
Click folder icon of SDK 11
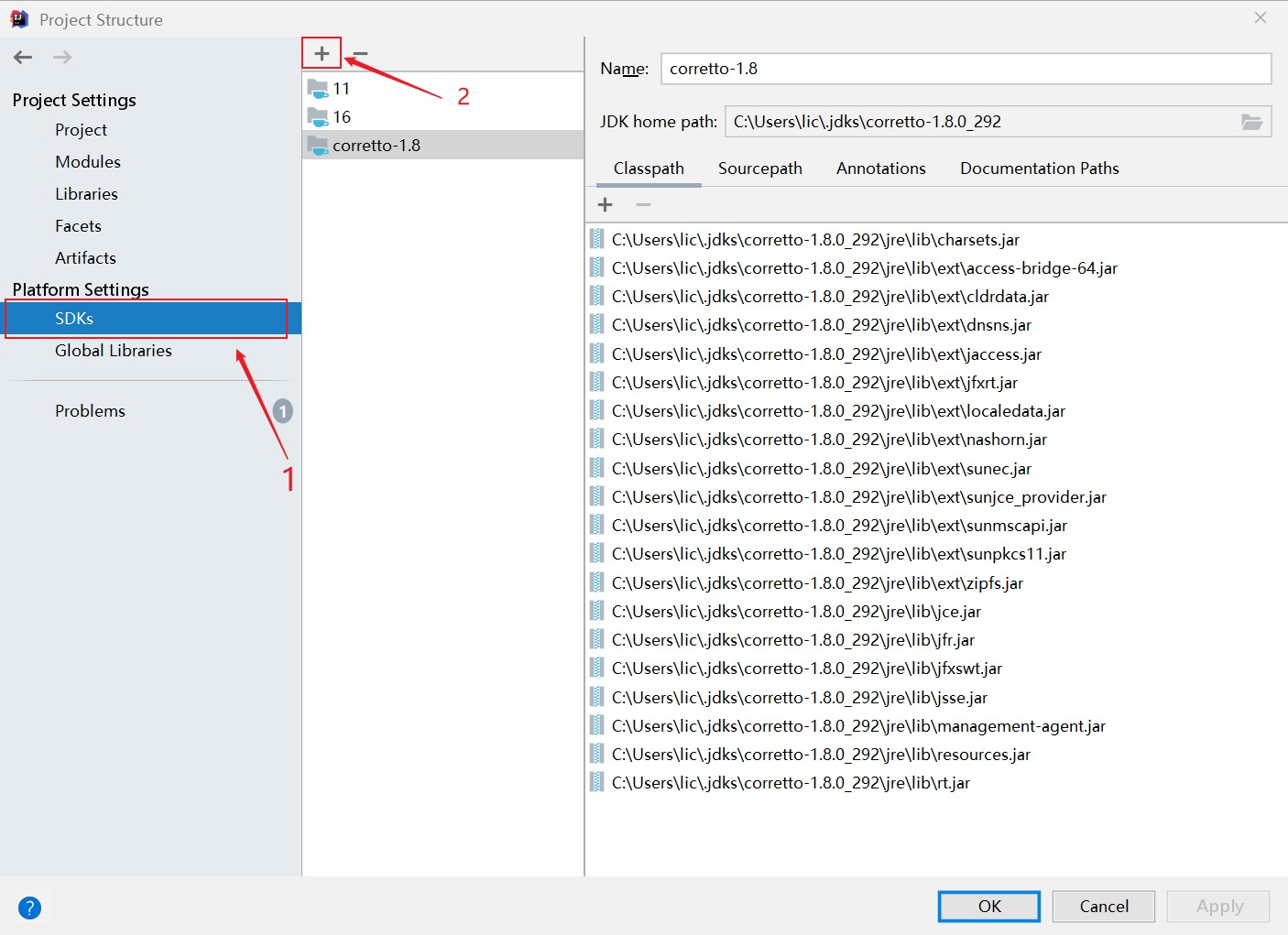(x=318, y=89)
